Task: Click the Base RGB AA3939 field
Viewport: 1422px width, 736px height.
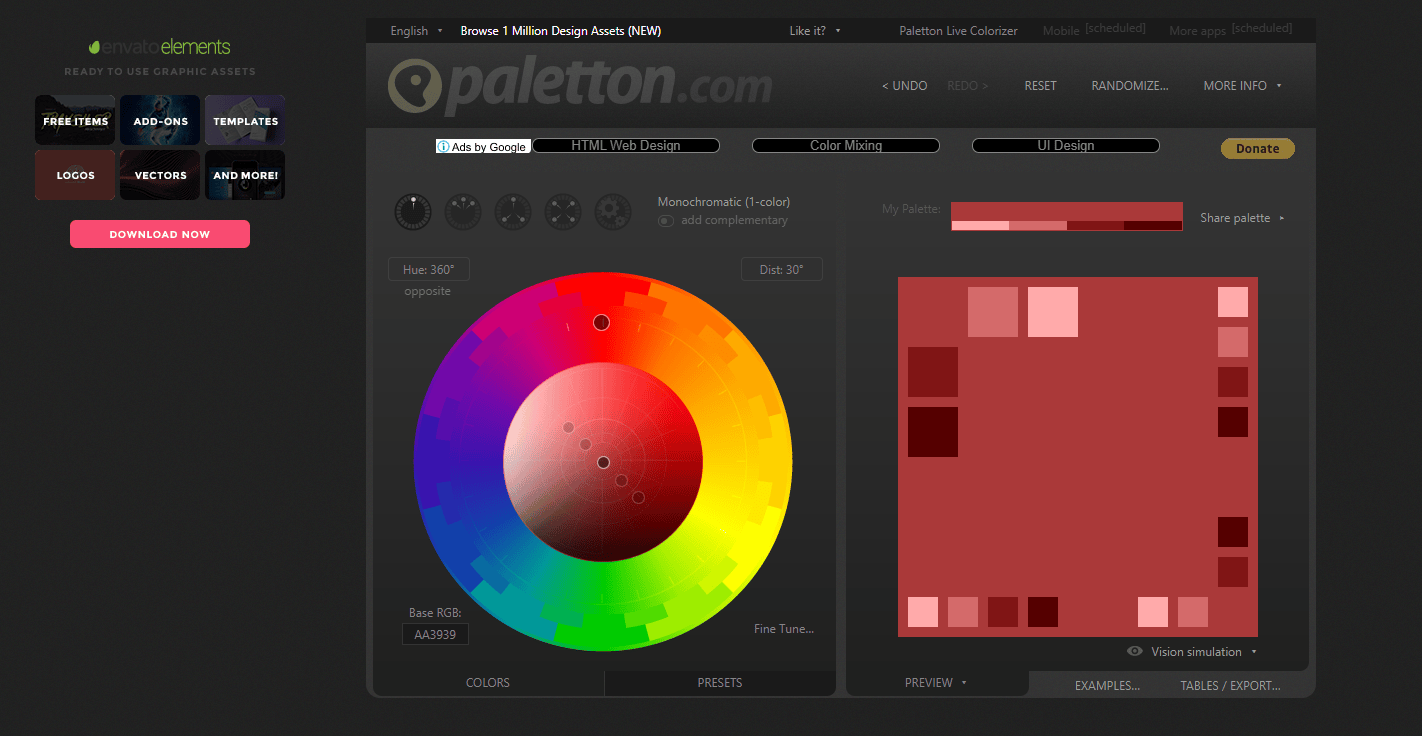Action: coord(435,634)
